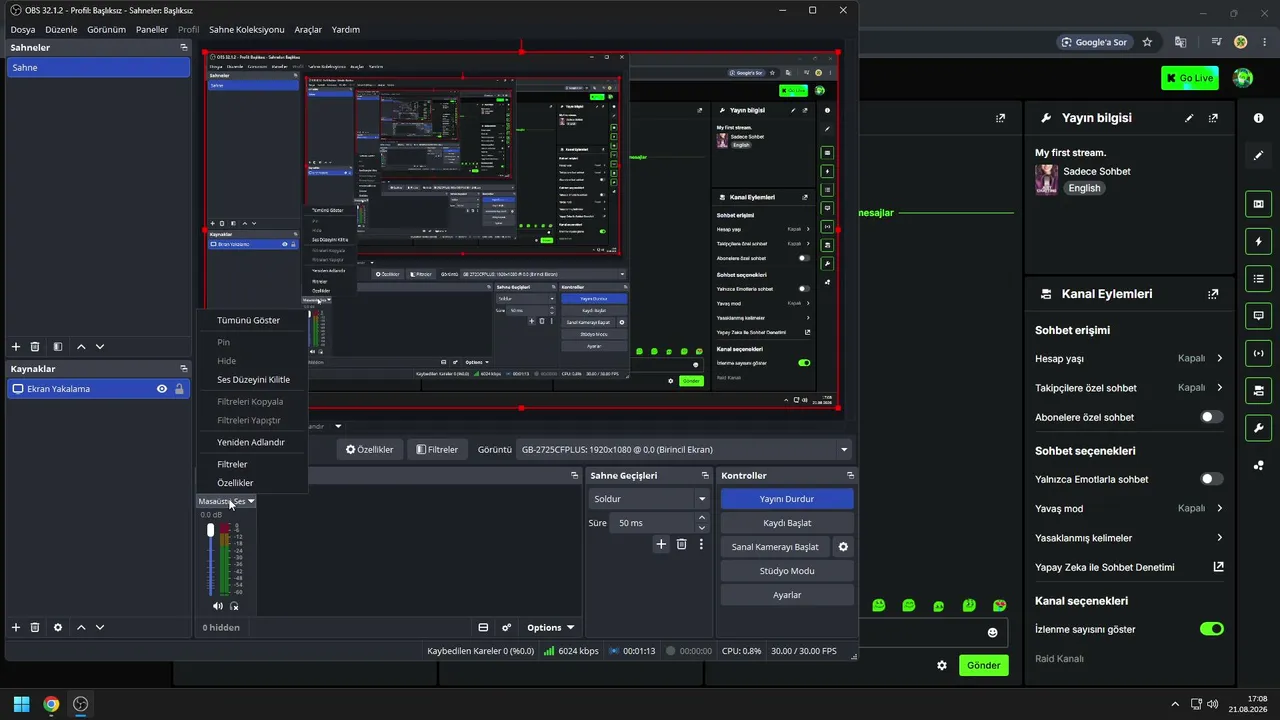Open the audio mixer Options dropdown
This screenshot has width=1280, height=720.
(551, 628)
